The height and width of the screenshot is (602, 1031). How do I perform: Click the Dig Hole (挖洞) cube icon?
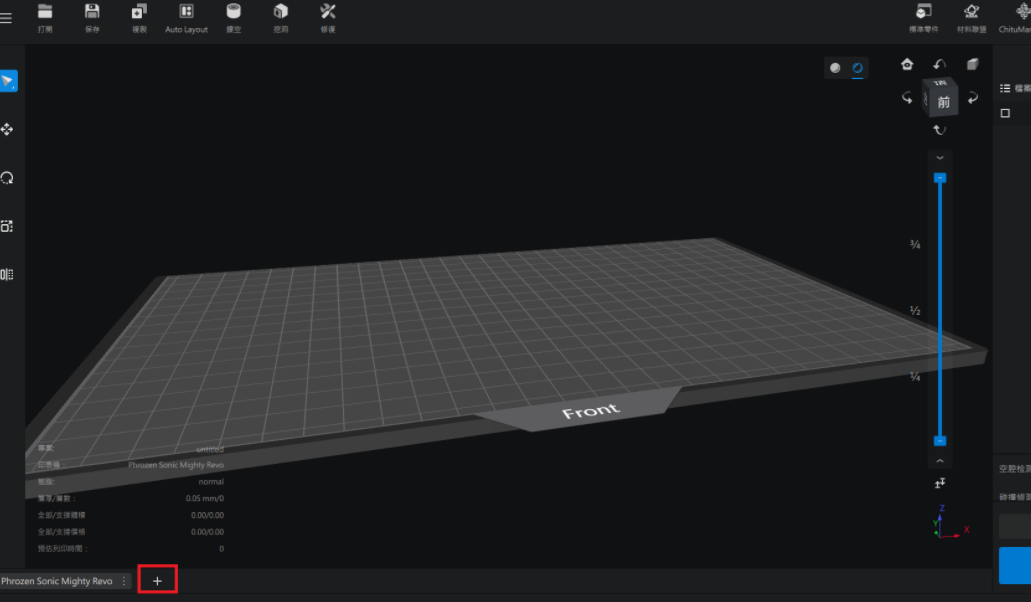281,12
